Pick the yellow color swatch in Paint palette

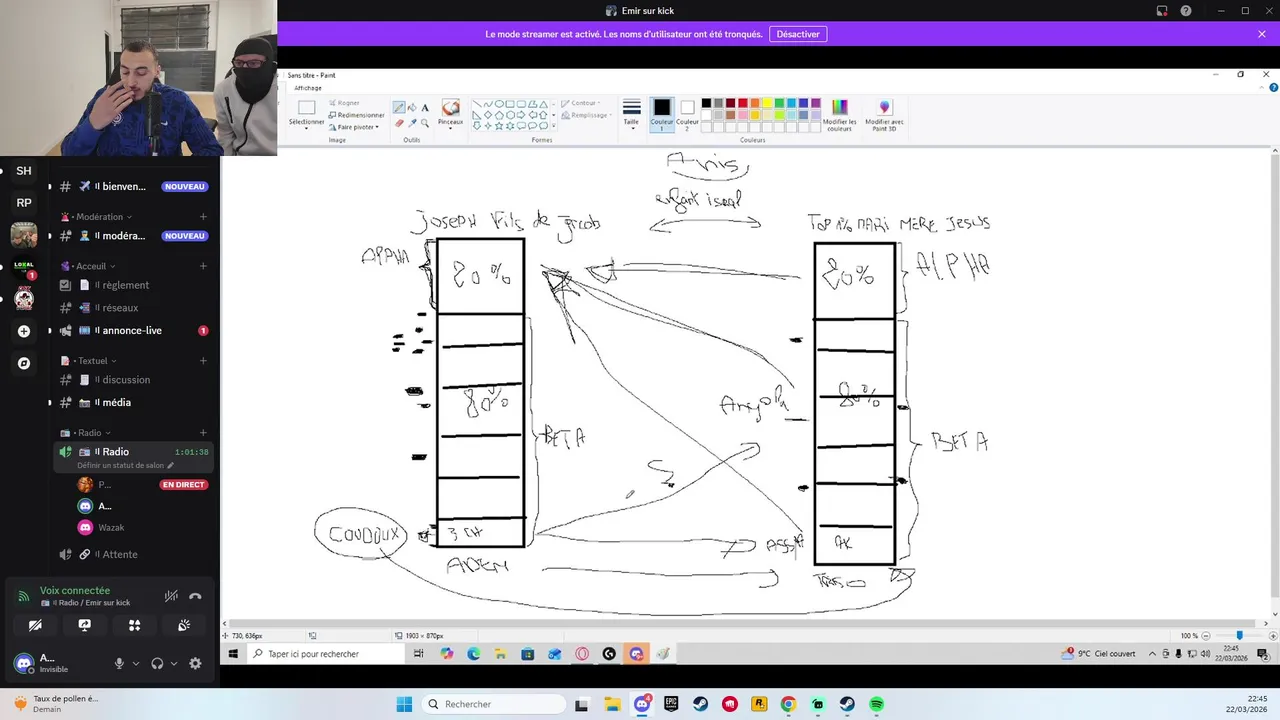(x=767, y=103)
